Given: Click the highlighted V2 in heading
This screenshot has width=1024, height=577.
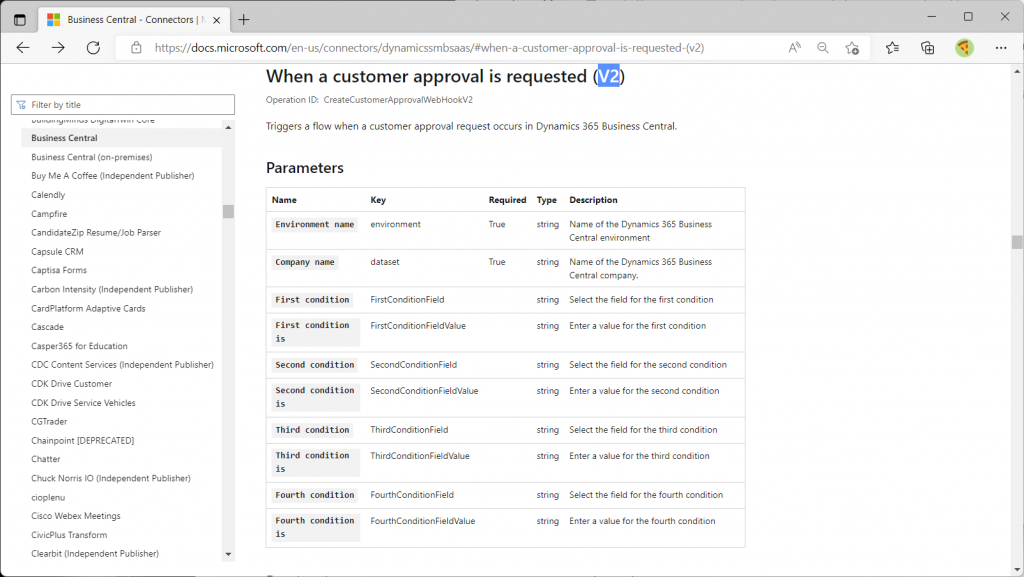Looking at the screenshot, I should 609,76.
